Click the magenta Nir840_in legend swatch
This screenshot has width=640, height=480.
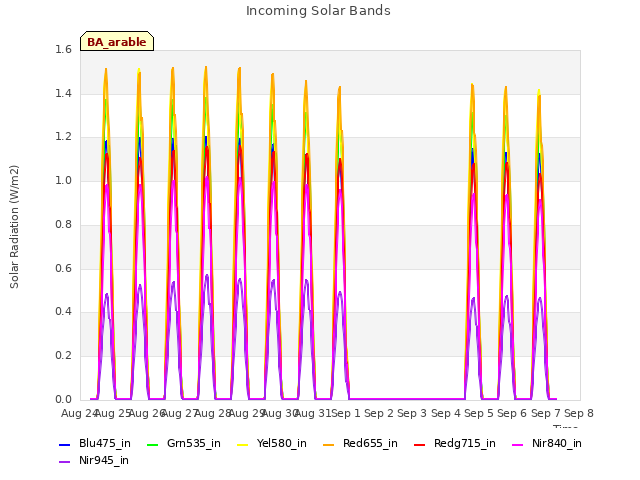518,444
